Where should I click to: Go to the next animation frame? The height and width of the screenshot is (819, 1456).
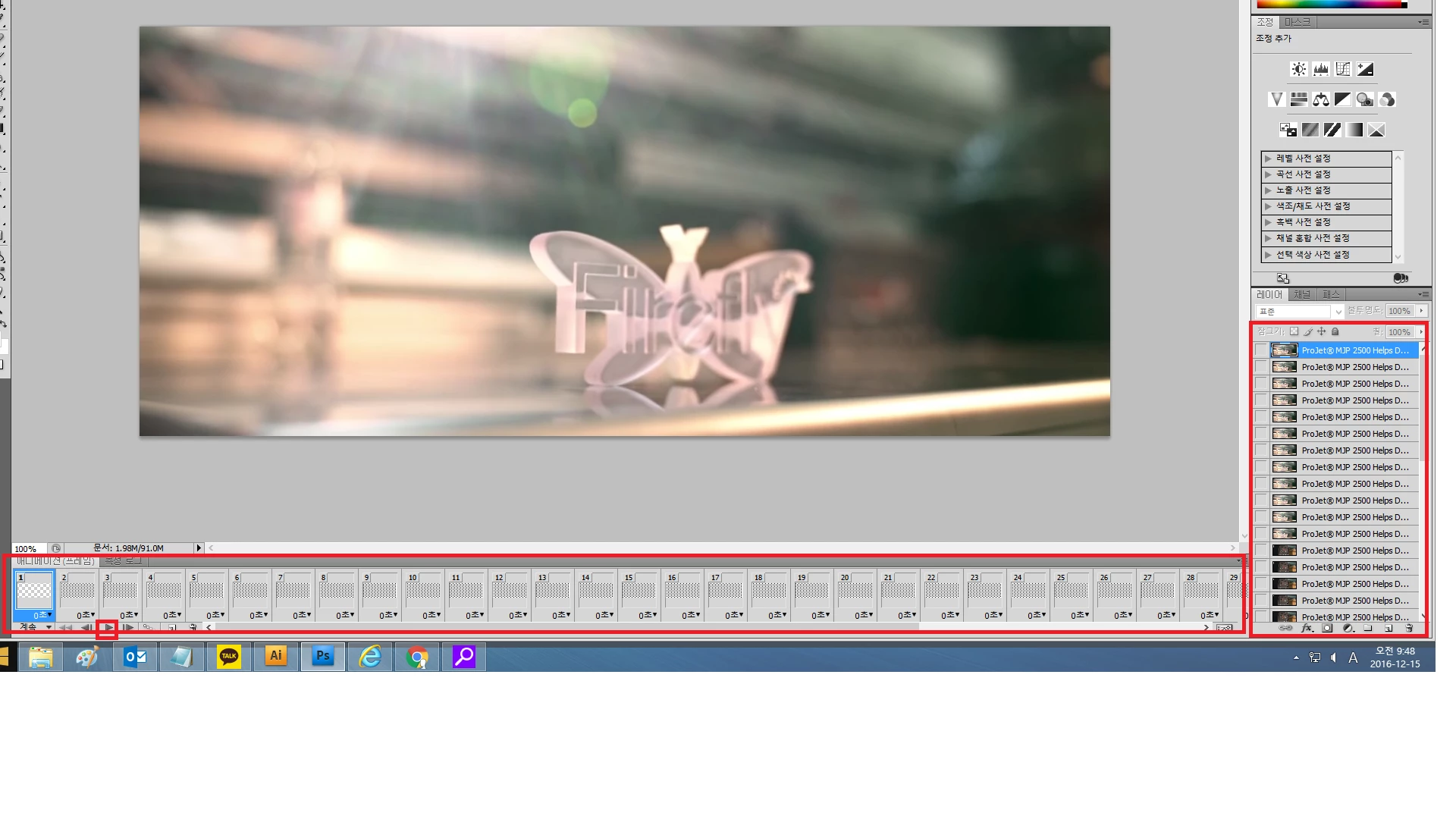(x=128, y=627)
